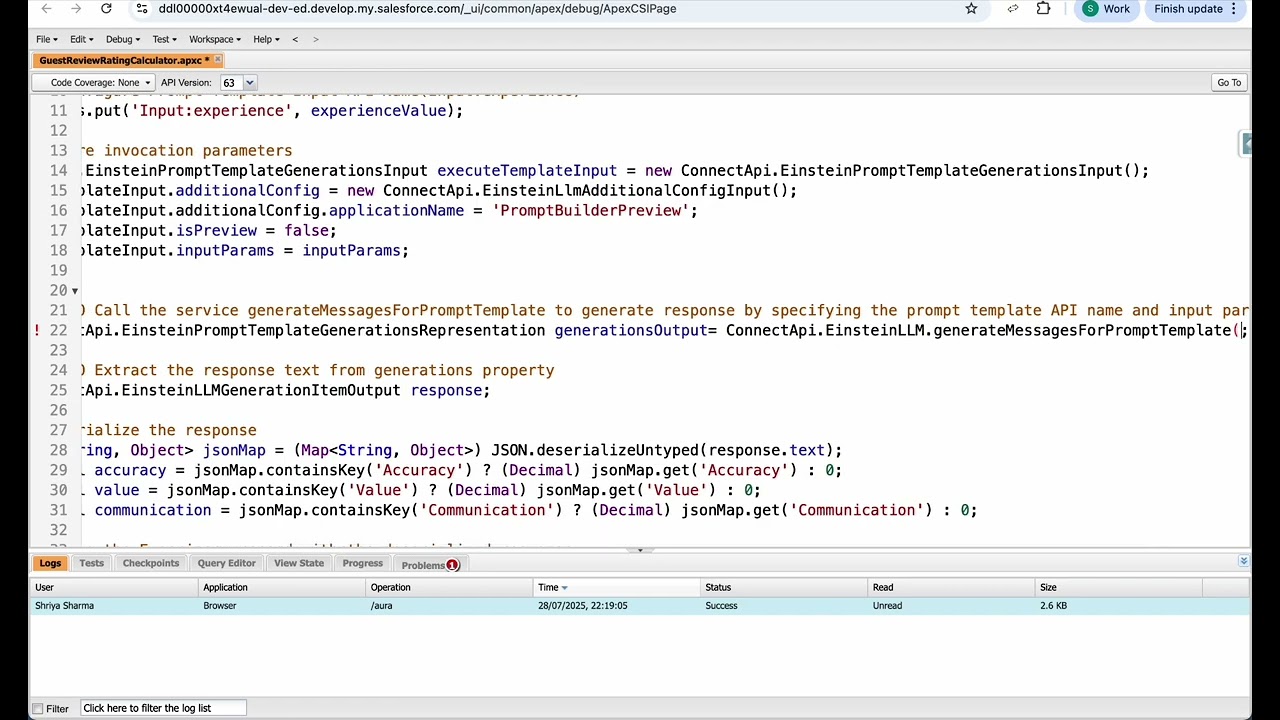Viewport: 1280px width, 720px height.
Task: Open the API Version dropdown arrow
Action: tap(250, 83)
